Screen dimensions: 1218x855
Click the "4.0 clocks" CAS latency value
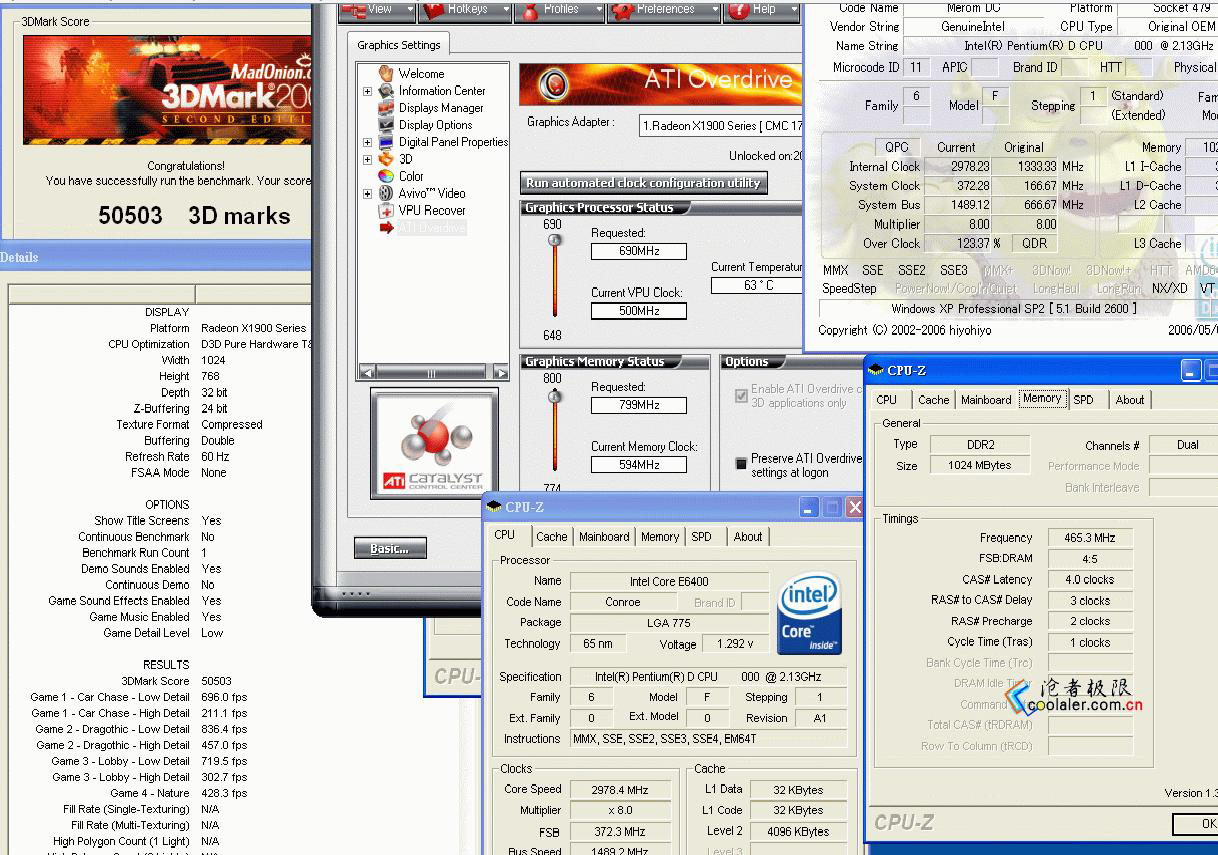(1090, 580)
